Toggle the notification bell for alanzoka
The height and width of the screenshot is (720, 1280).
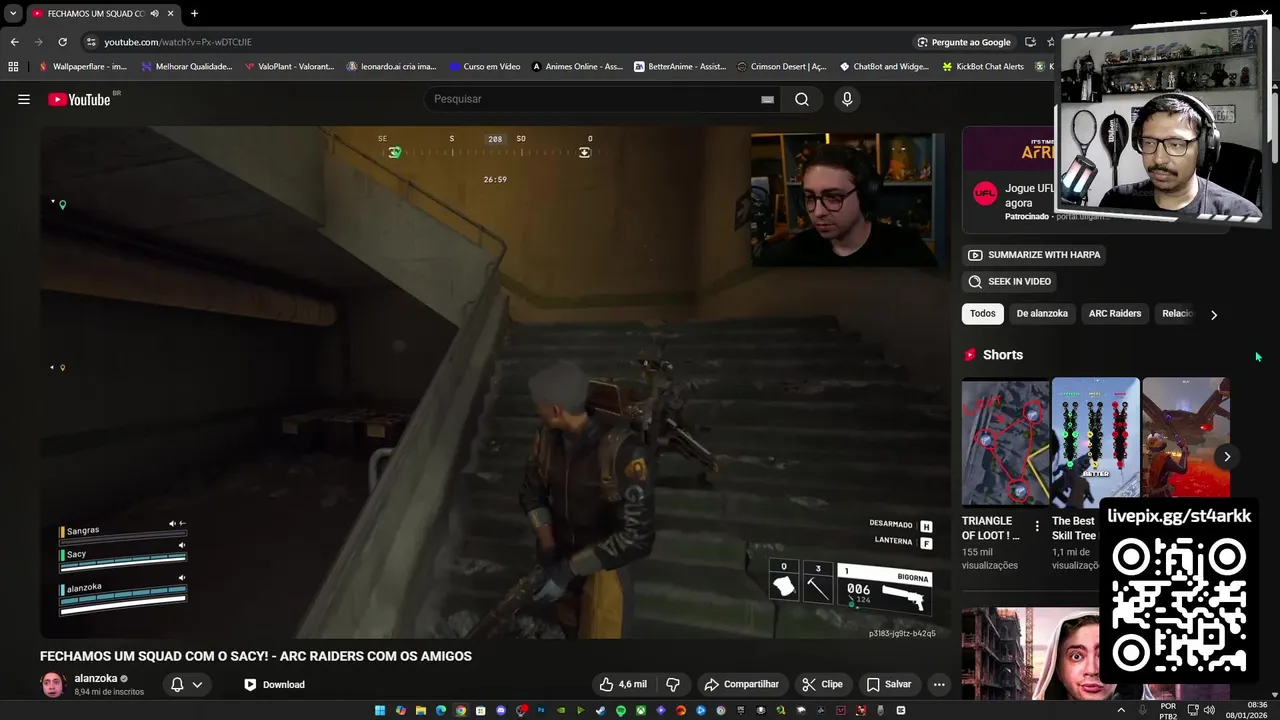(177, 684)
